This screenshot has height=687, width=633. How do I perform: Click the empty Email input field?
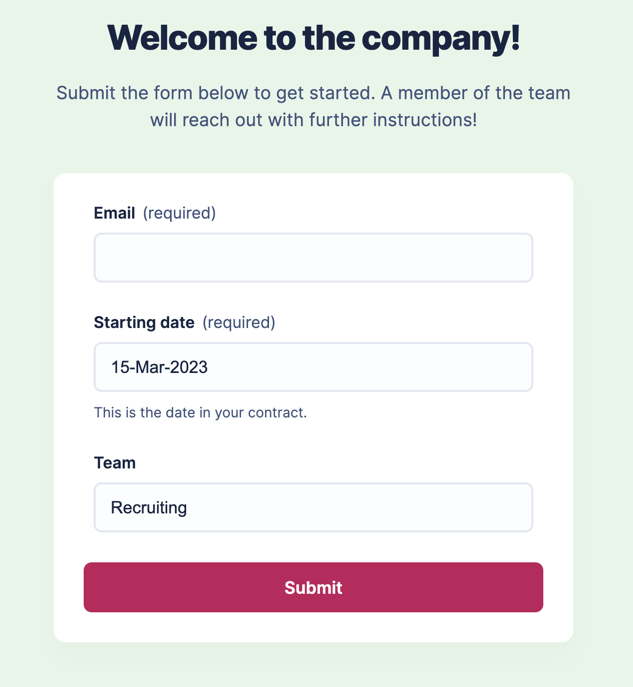313,258
